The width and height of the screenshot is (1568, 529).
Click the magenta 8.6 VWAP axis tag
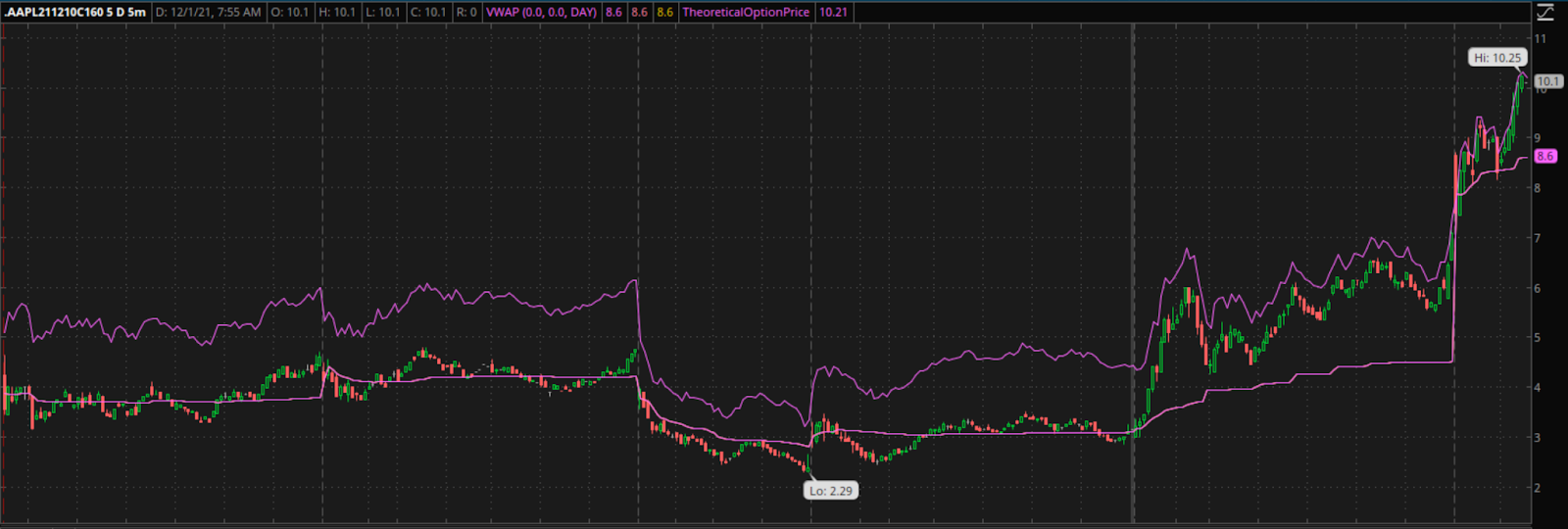(1545, 156)
